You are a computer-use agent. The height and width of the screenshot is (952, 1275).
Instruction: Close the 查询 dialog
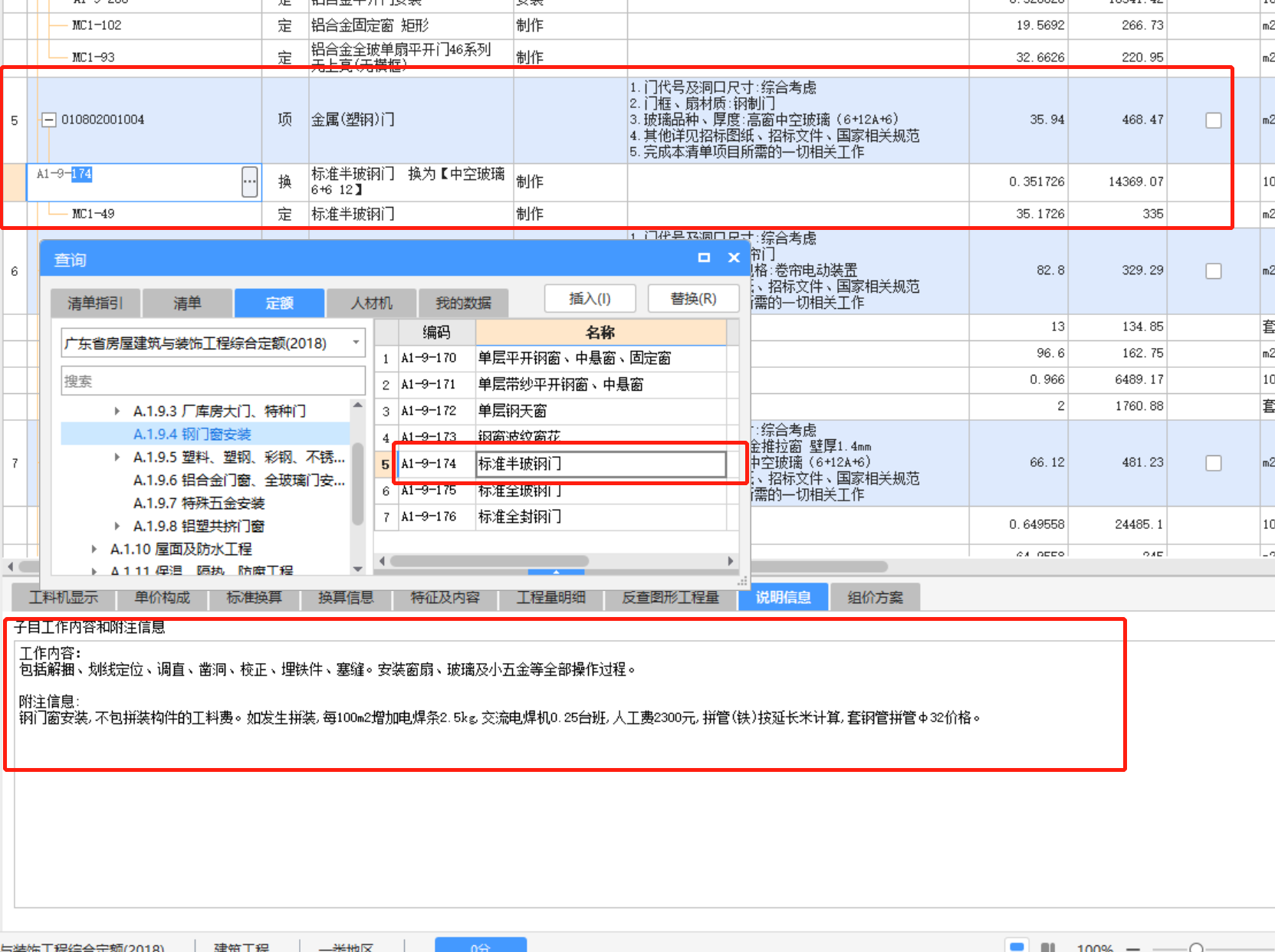tap(734, 258)
